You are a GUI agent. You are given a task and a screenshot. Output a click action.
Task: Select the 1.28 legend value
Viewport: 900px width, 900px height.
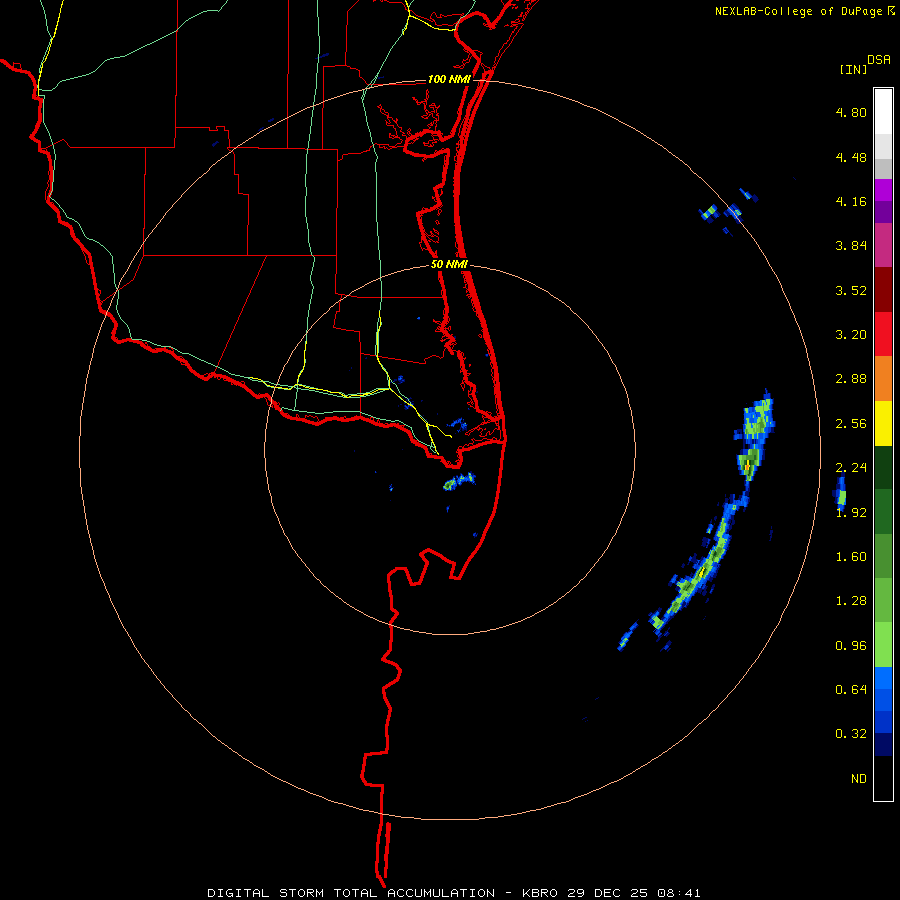851,601
